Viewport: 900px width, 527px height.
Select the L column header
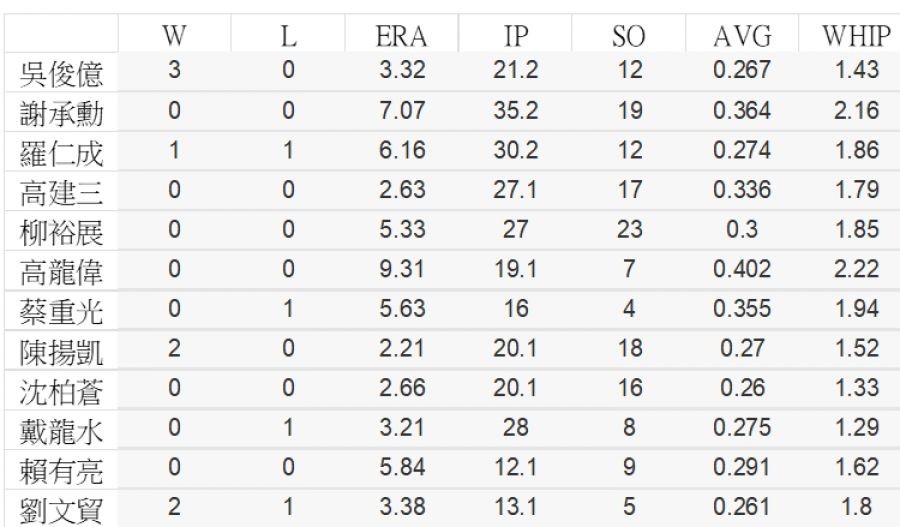[287, 38]
